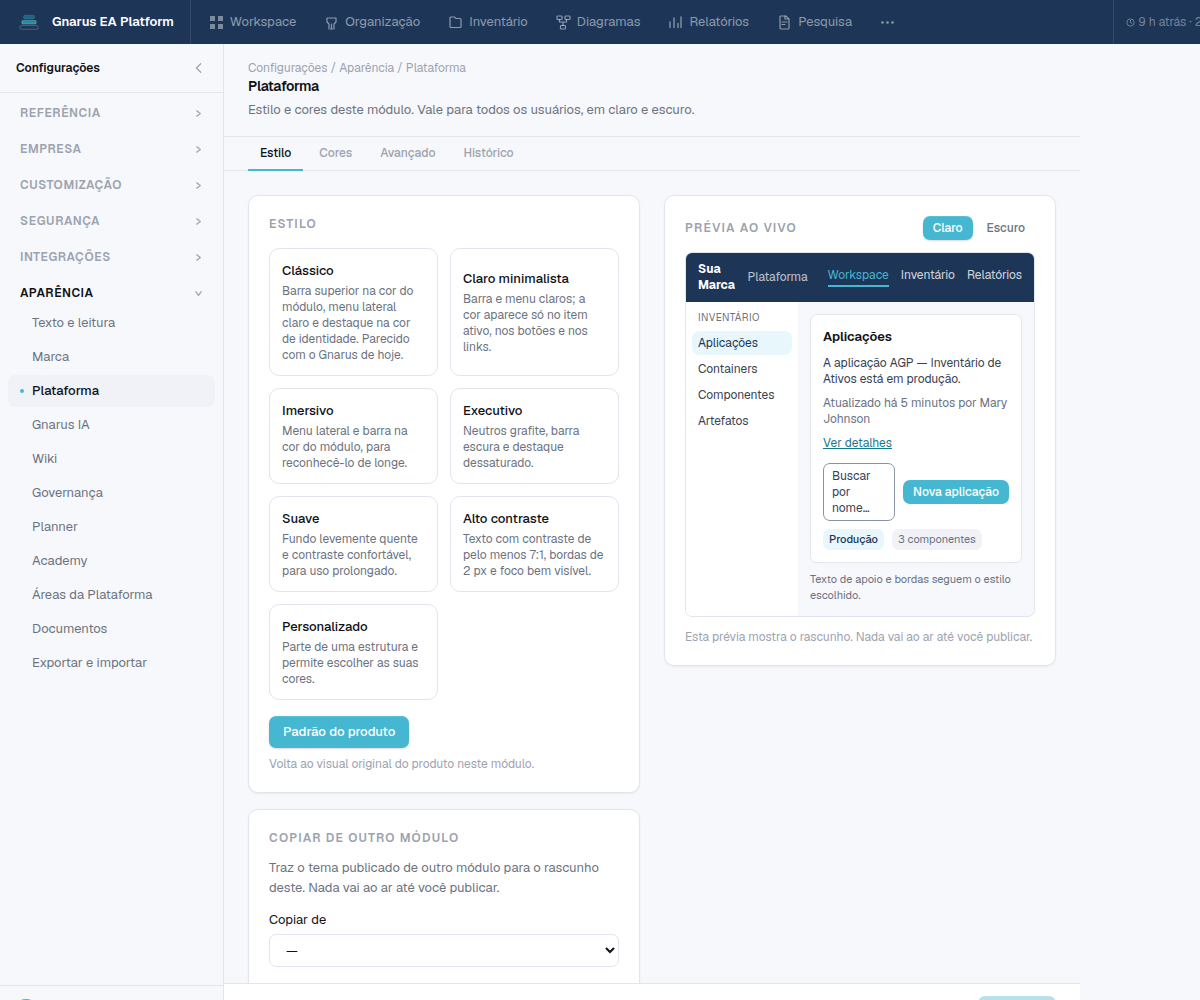This screenshot has height=1000, width=1200.
Task: Switch live preview to Escuro mode
Action: point(1005,228)
